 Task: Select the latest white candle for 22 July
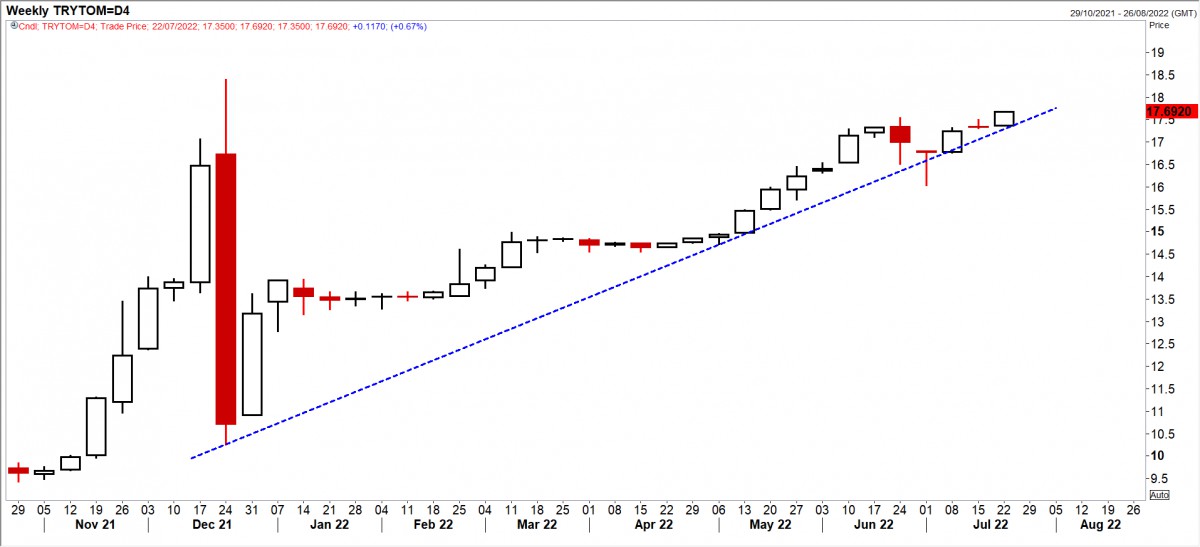1004,118
